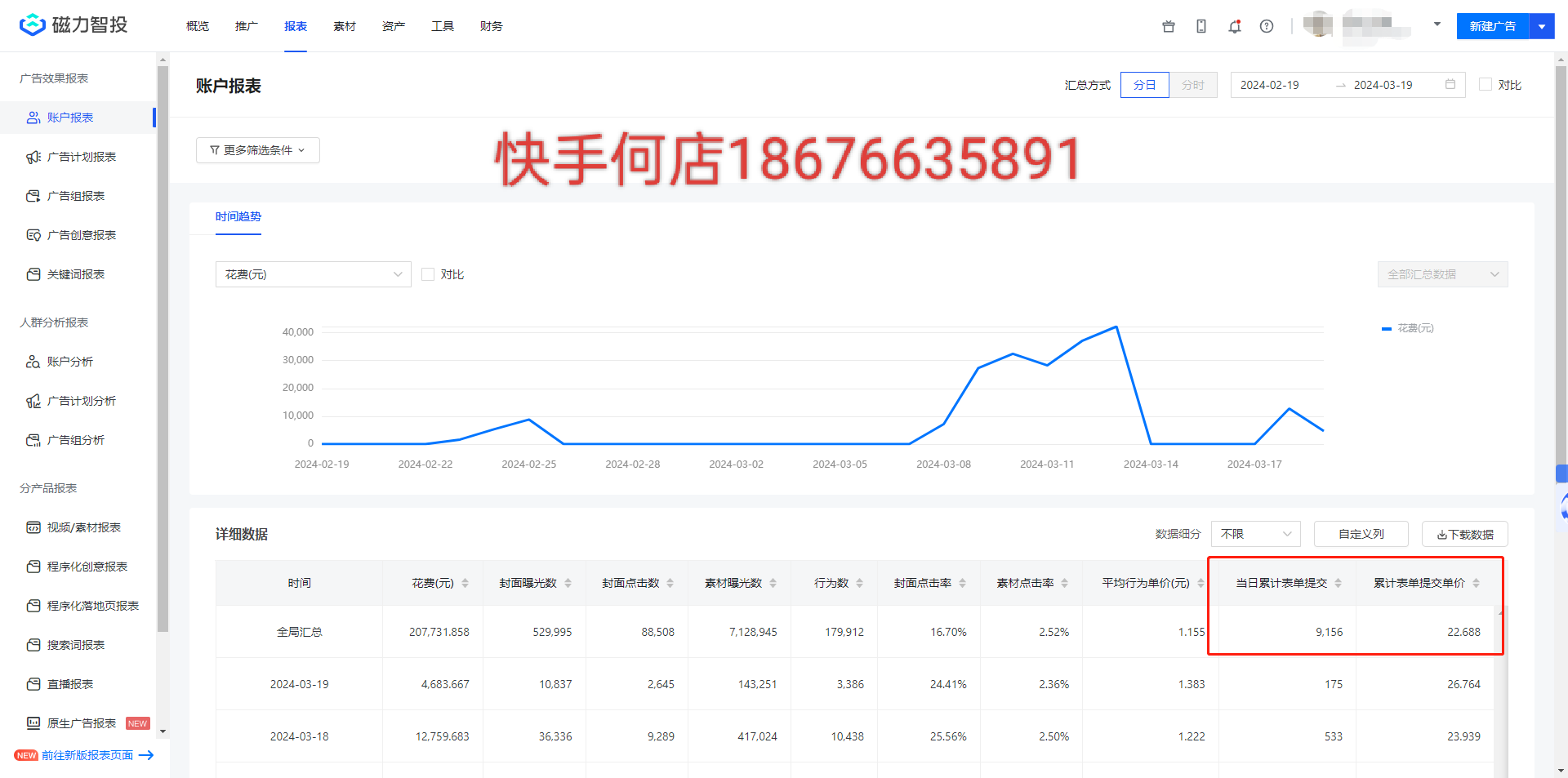The height and width of the screenshot is (778, 1568).
Task: Click the end date 2024-03-19 field
Action: (x=1383, y=85)
